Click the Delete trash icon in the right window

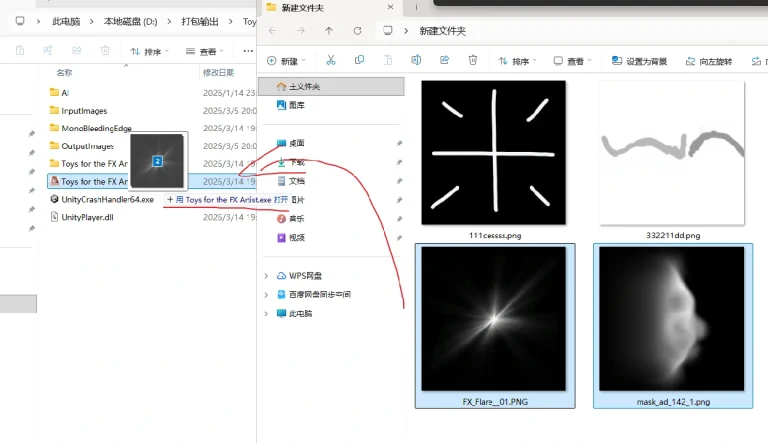point(473,61)
